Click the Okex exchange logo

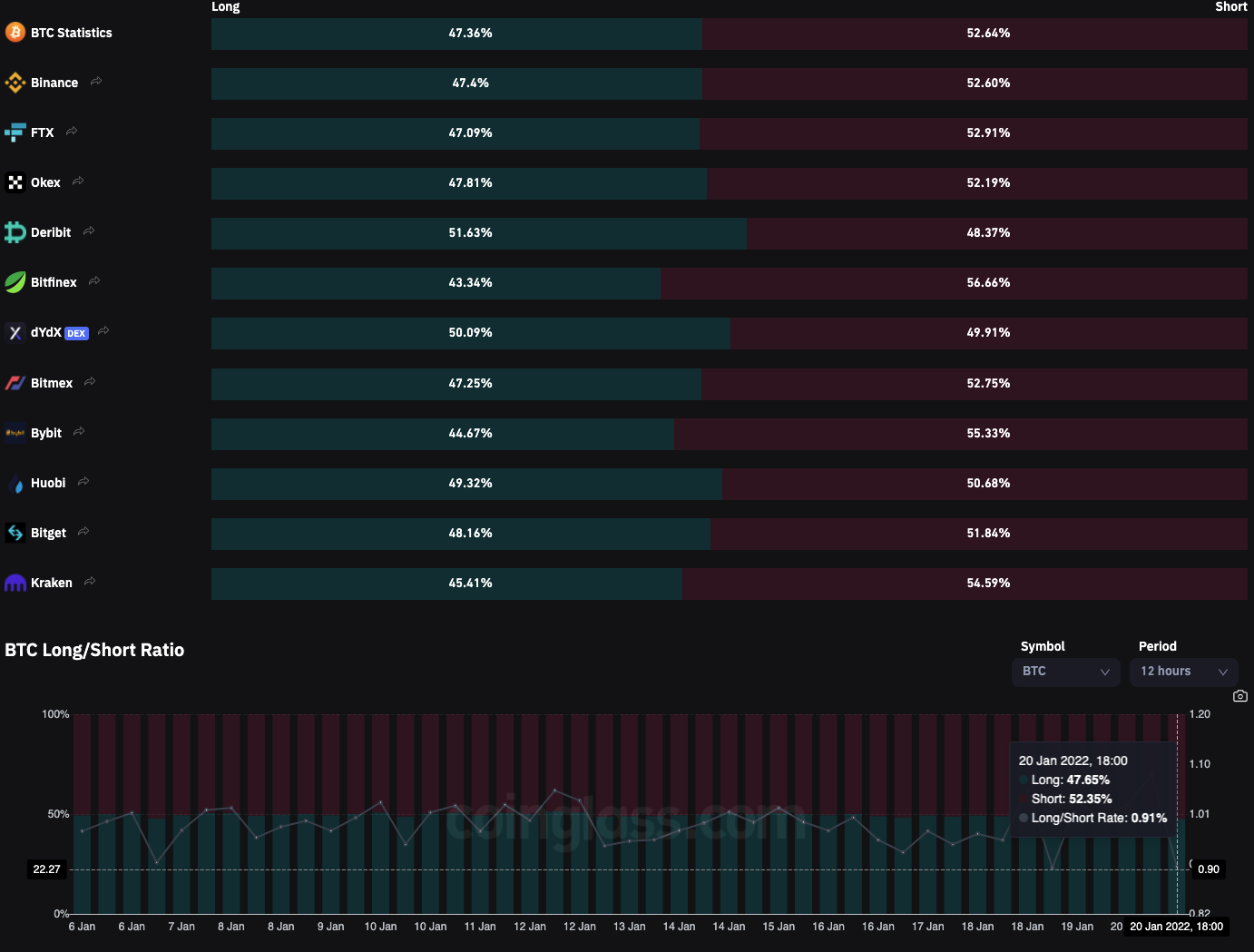click(x=15, y=182)
